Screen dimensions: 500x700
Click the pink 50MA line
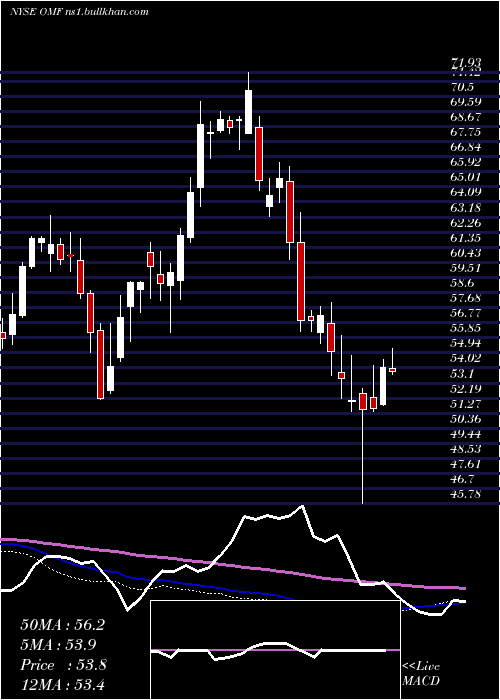(232, 566)
